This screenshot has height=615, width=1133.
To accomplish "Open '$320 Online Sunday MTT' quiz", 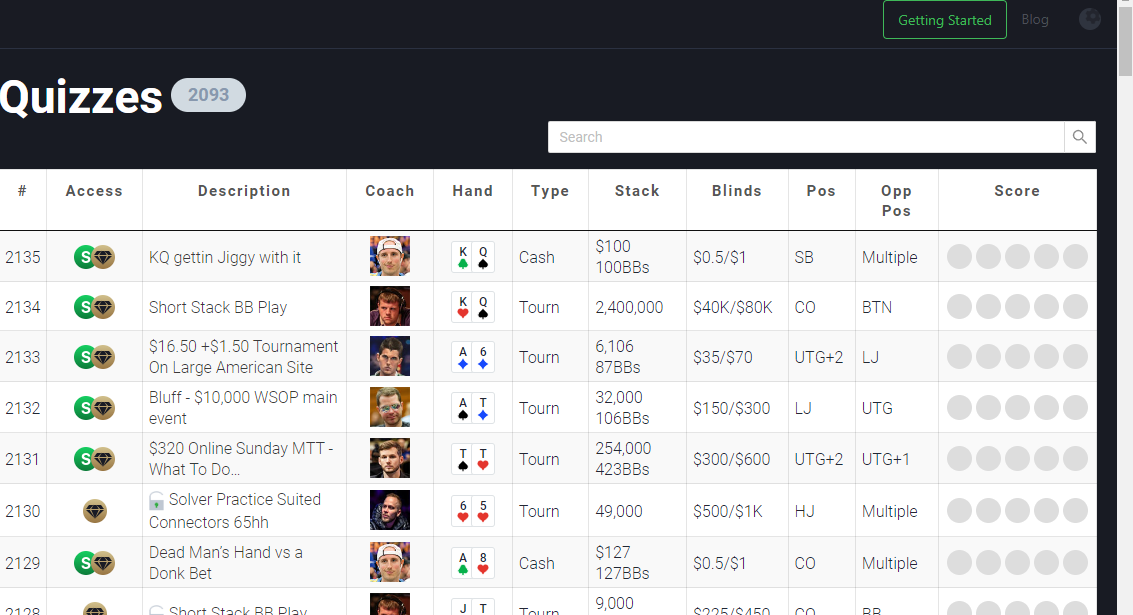I will (x=241, y=459).
